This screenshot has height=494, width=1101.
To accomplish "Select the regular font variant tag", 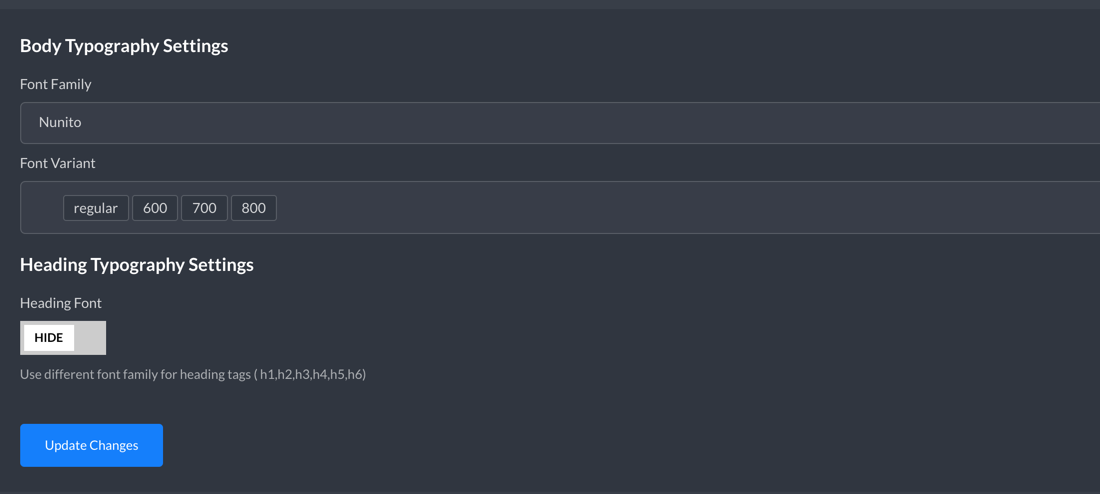I will [95, 208].
